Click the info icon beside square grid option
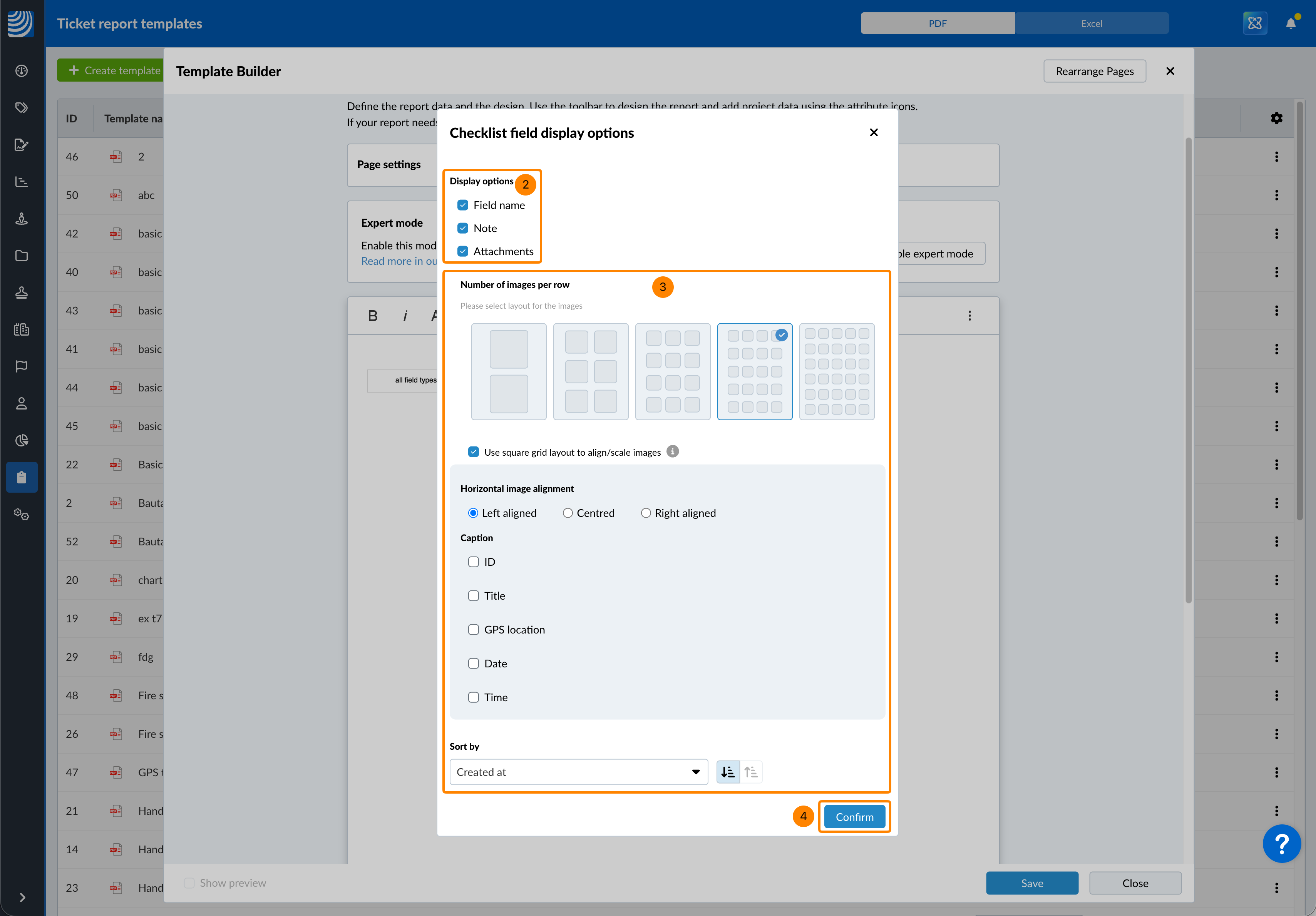The height and width of the screenshot is (916, 1316). 673,451
